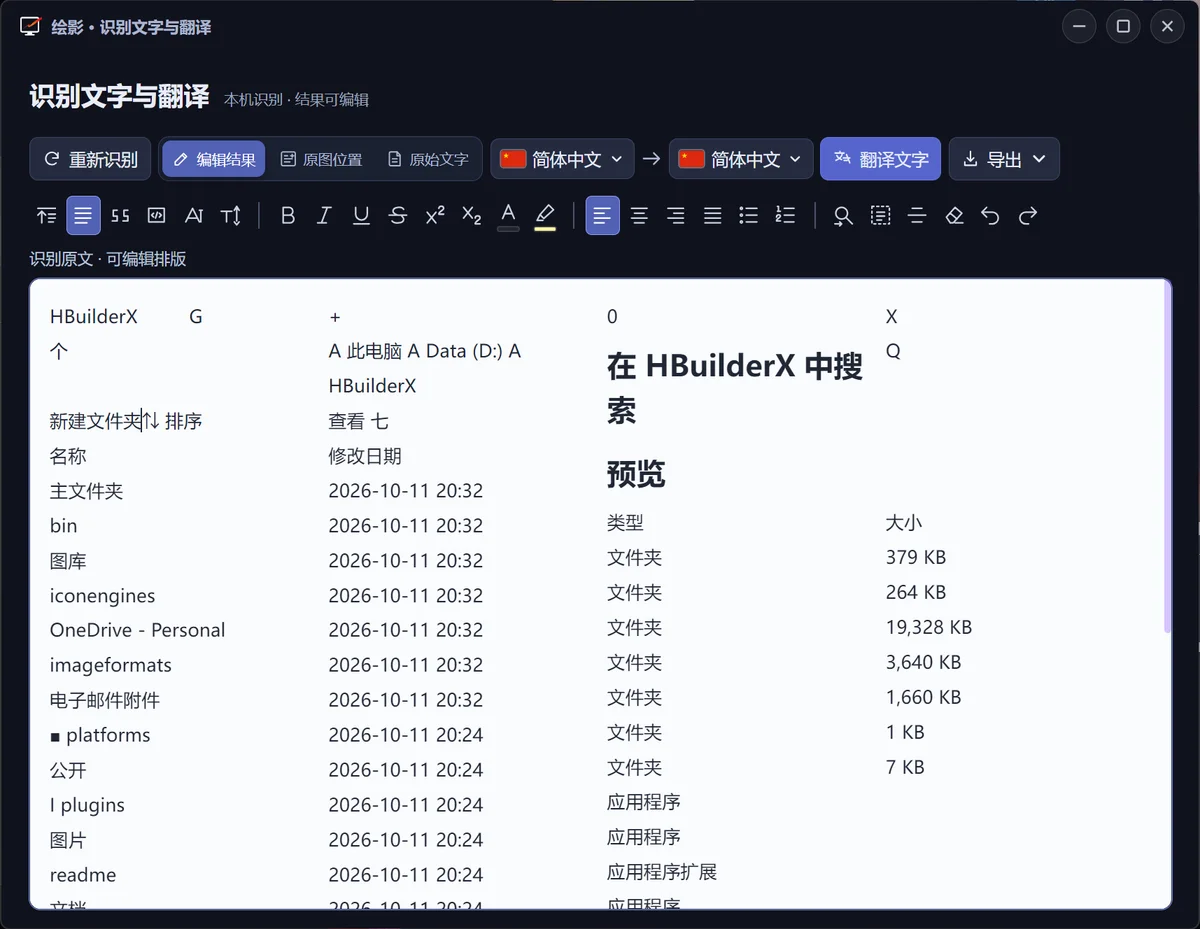1200x929 pixels.
Task: Open the yellow highlight color picker
Action: (545, 215)
